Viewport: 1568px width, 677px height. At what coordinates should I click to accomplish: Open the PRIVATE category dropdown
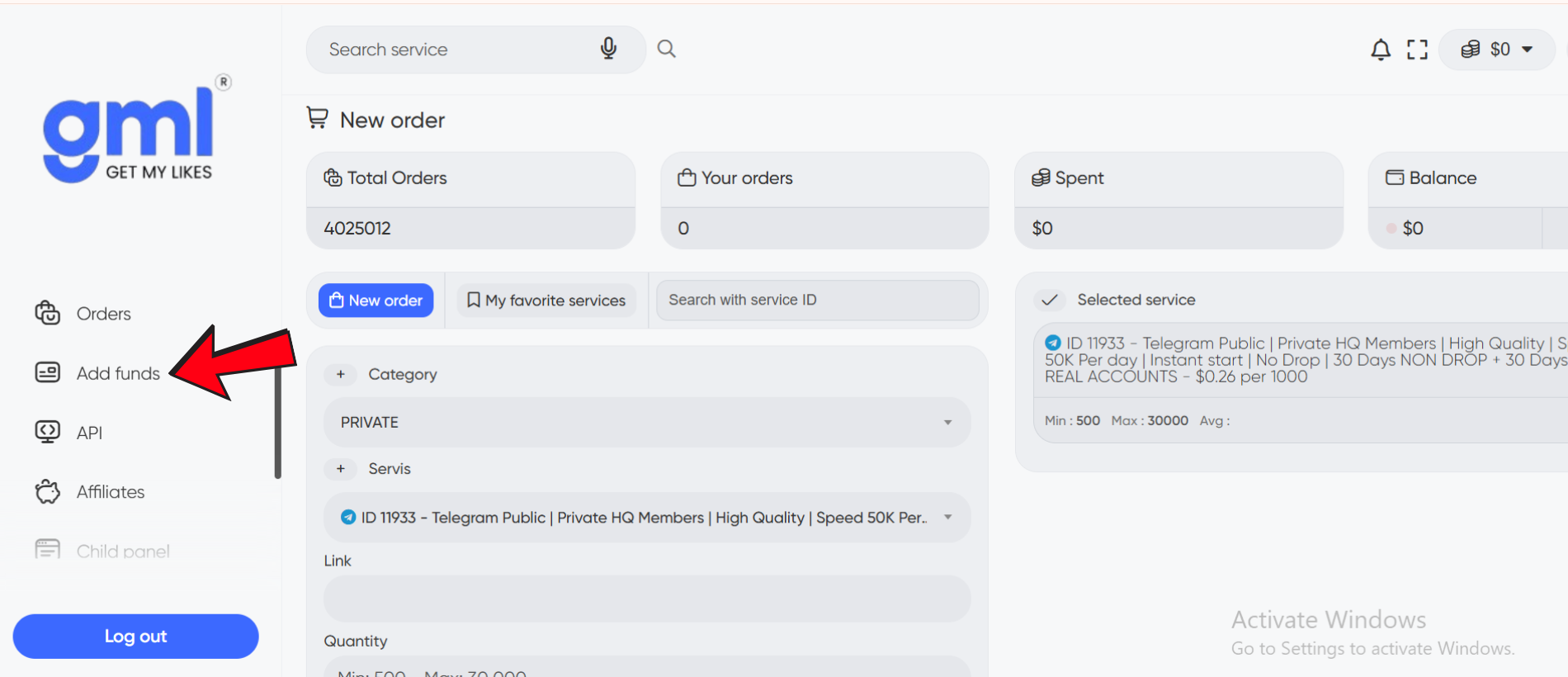[x=647, y=422]
